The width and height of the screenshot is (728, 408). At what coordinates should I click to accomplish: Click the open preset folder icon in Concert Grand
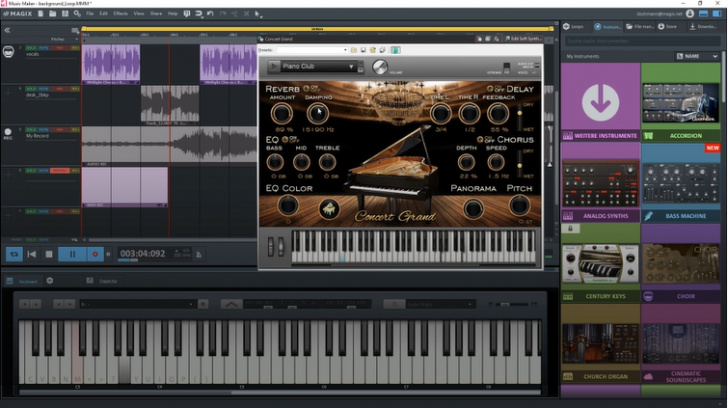tap(354, 50)
